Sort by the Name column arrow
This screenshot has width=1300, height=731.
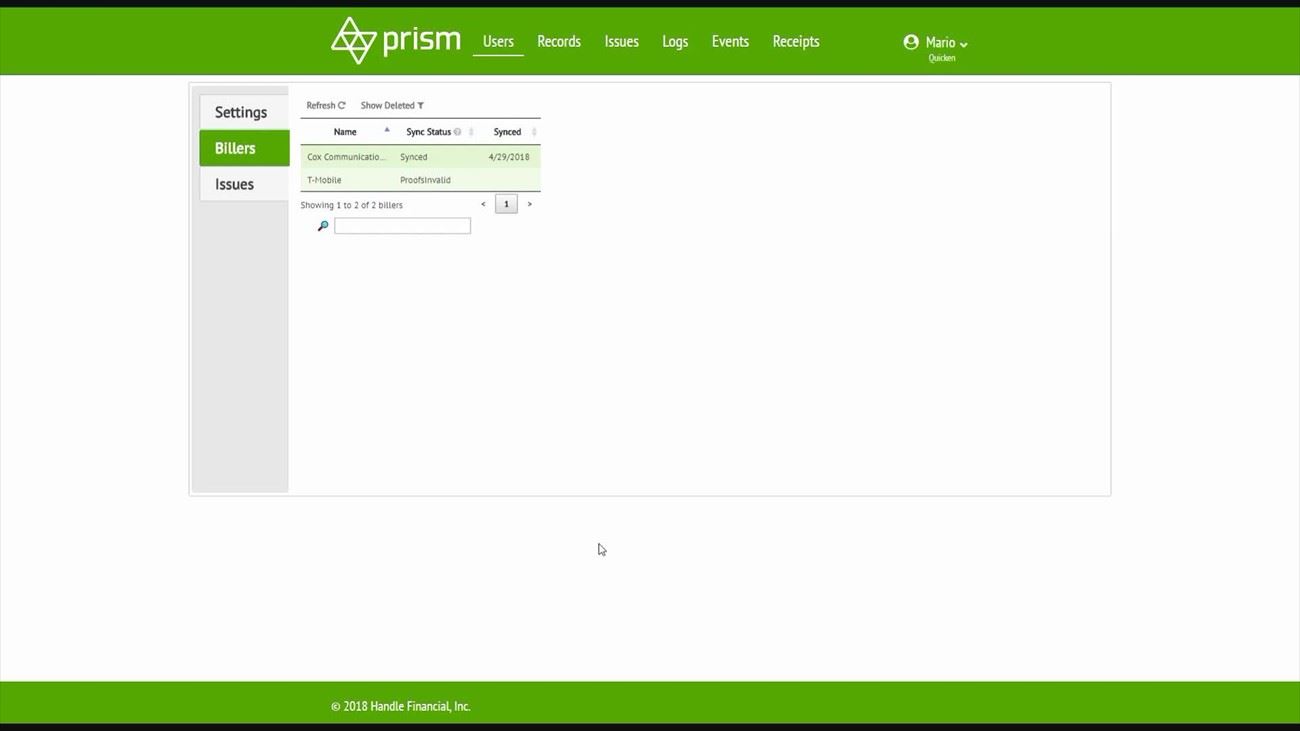[x=387, y=131]
